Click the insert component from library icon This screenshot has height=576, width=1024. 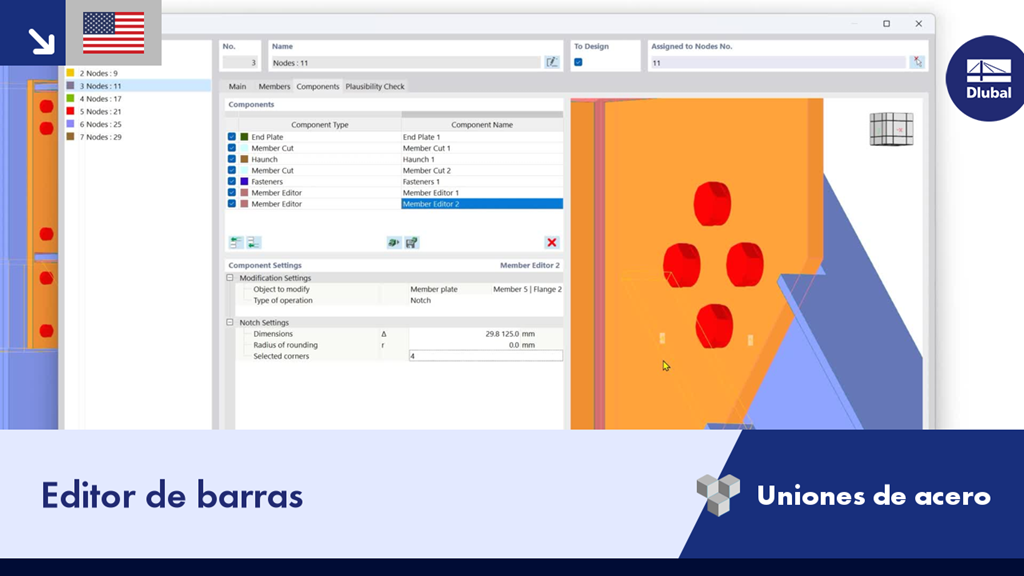(x=394, y=243)
